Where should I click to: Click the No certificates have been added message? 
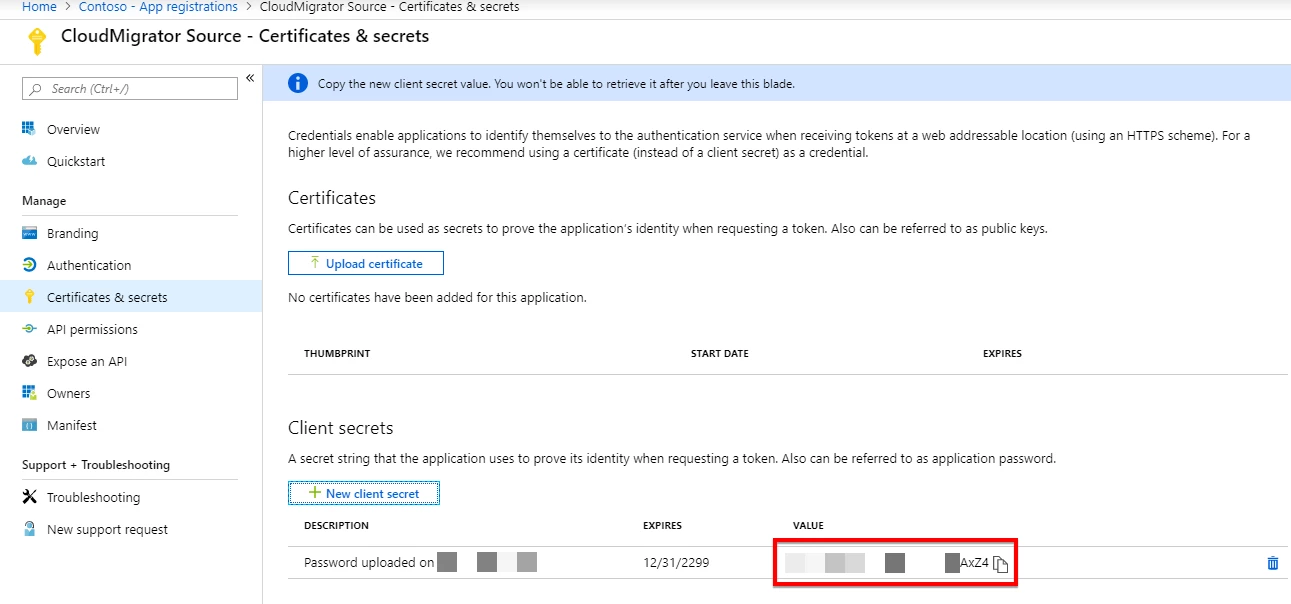click(437, 297)
